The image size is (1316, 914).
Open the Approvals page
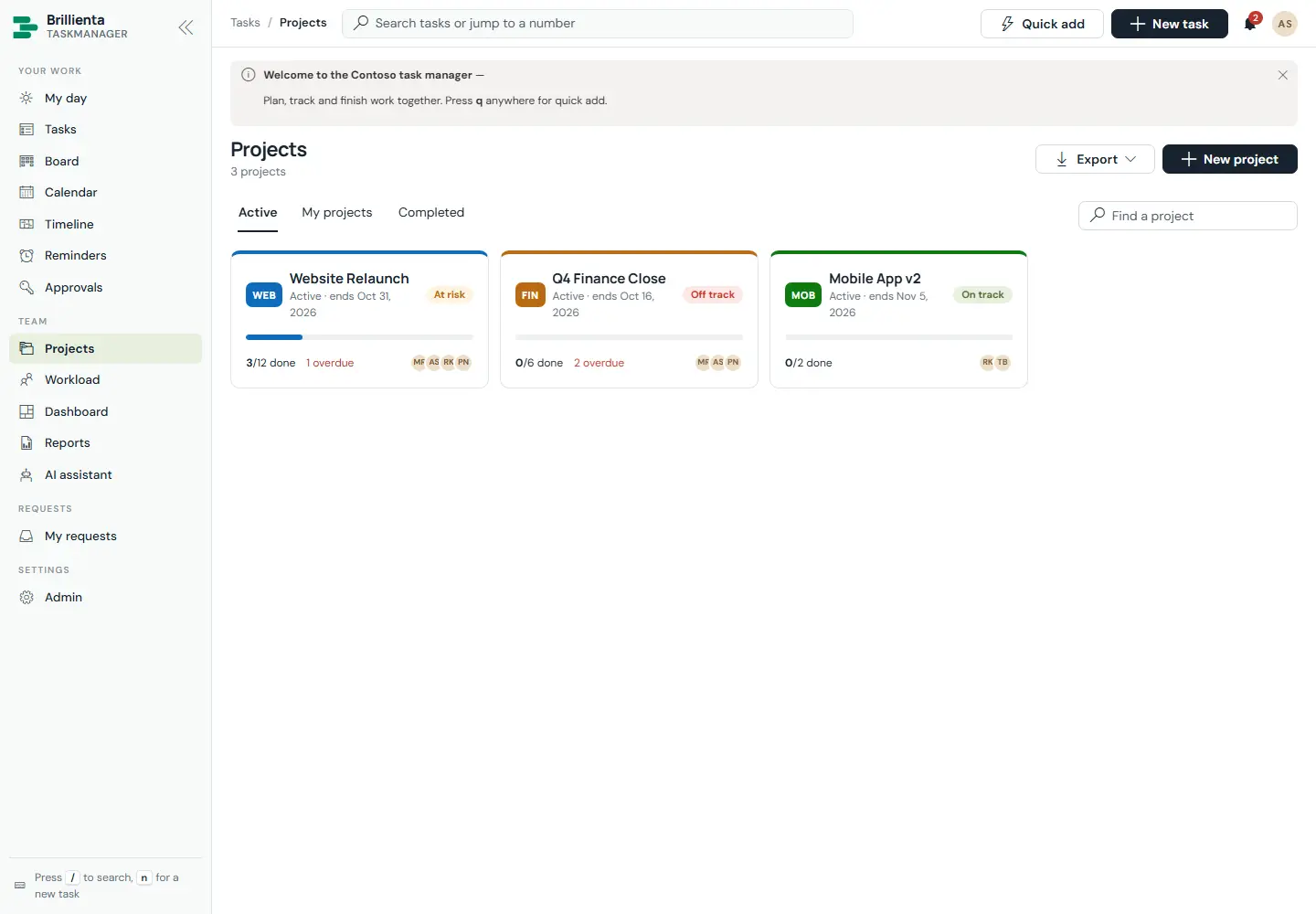pyautogui.click(x=105, y=287)
